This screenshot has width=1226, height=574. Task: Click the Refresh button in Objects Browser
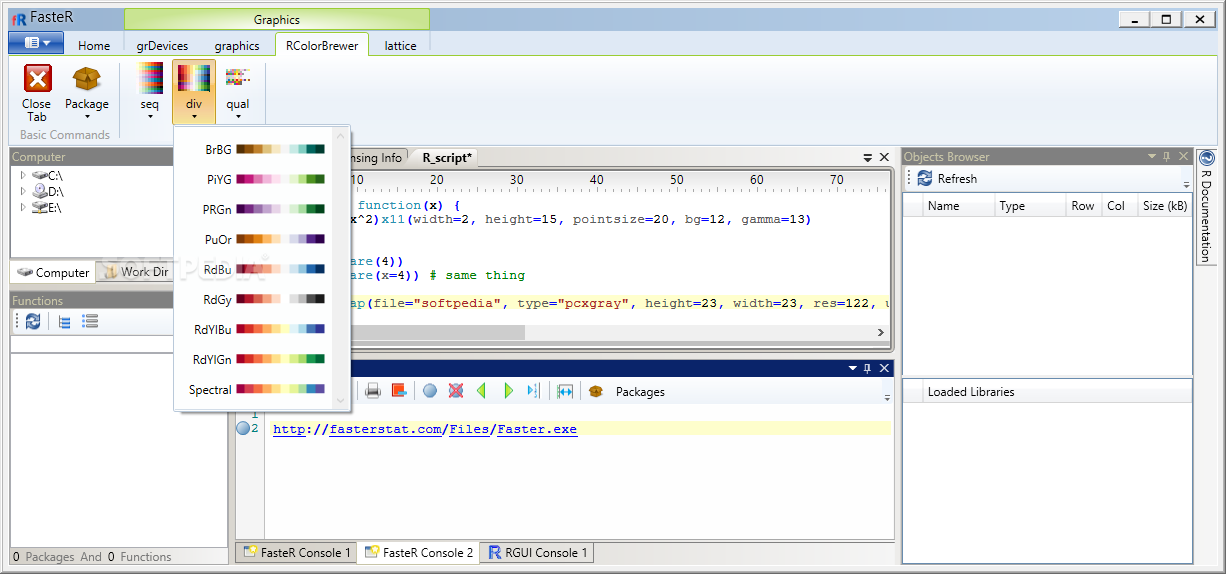tap(947, 178)
